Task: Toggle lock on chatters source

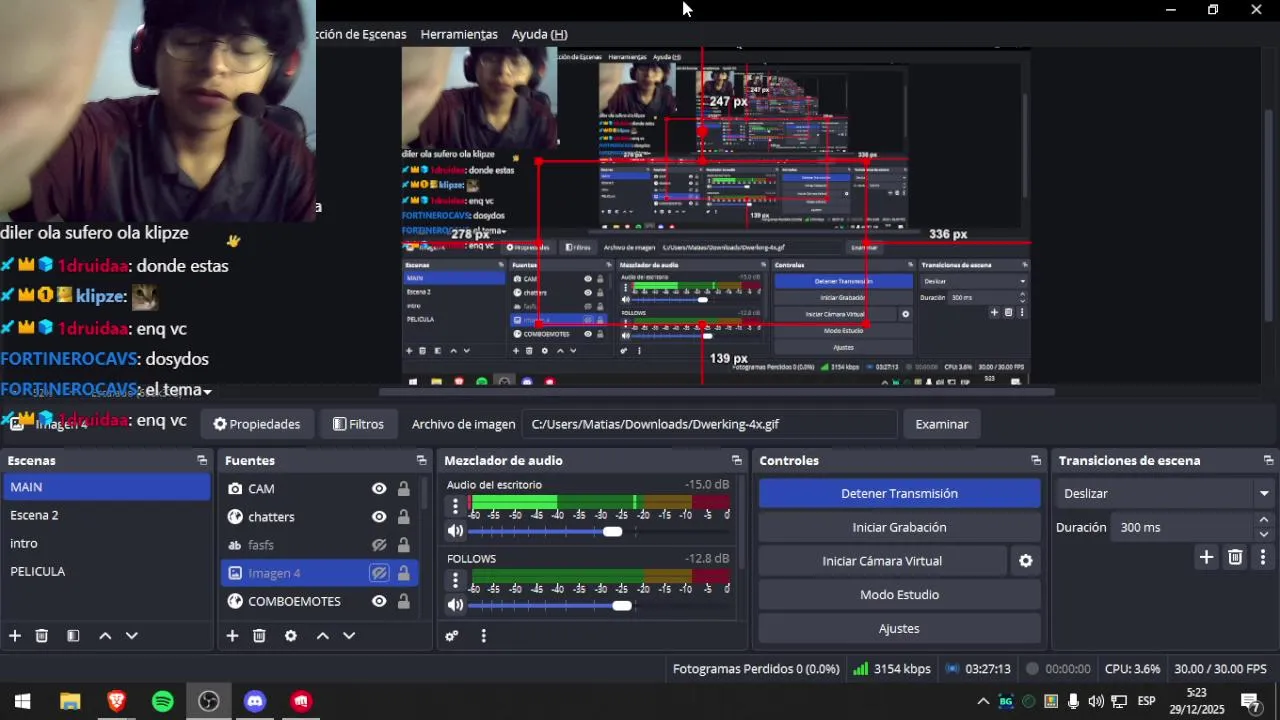Action: (x=403, y=517)
